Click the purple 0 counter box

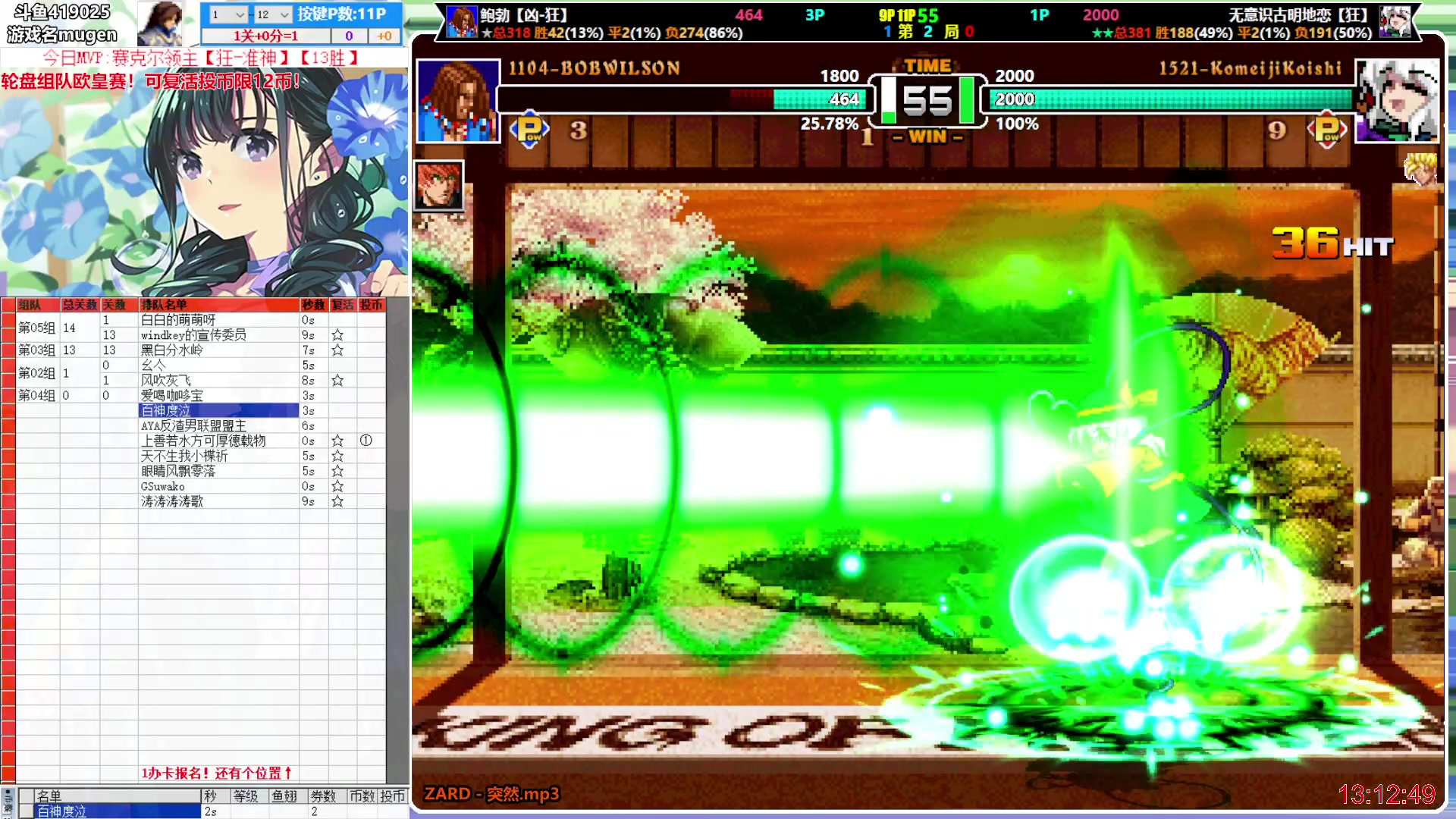click(349, 36)
